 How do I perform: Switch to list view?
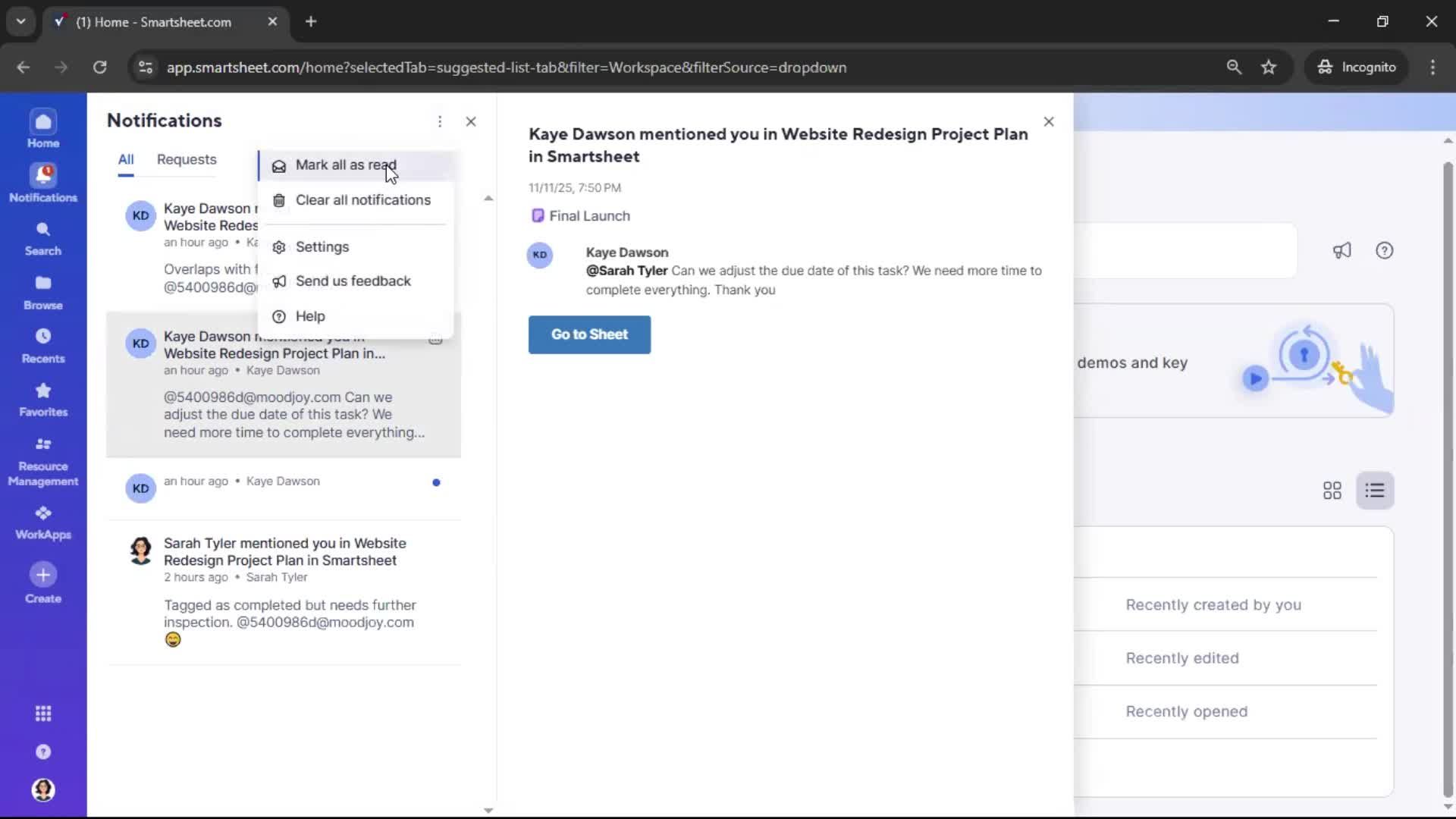coord(1375,491)
